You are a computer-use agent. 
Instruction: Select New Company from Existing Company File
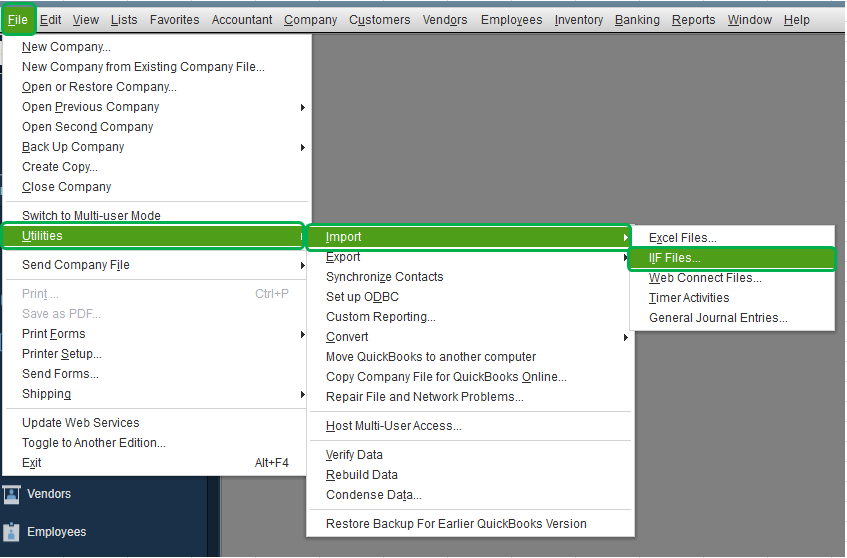(156, 67)
